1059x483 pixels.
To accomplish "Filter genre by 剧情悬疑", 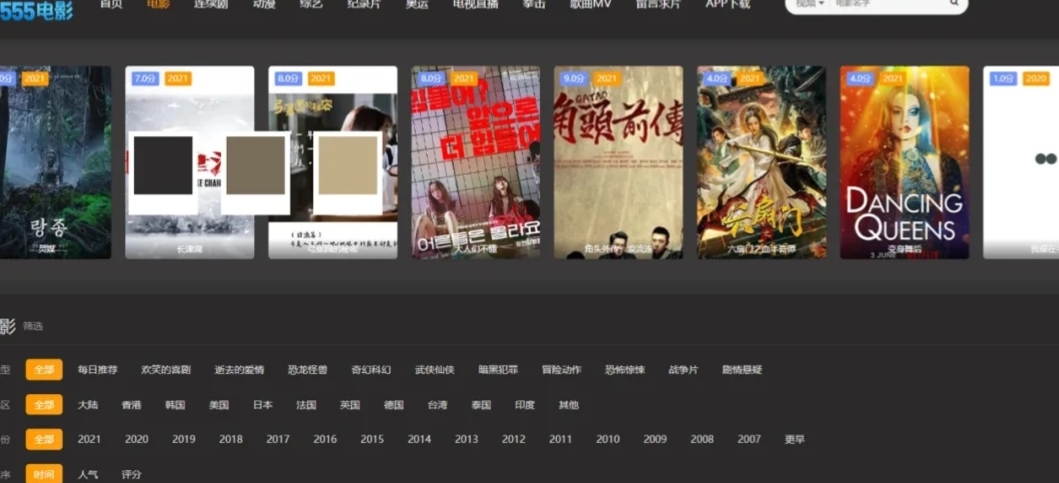I will [x=742, y=370].
